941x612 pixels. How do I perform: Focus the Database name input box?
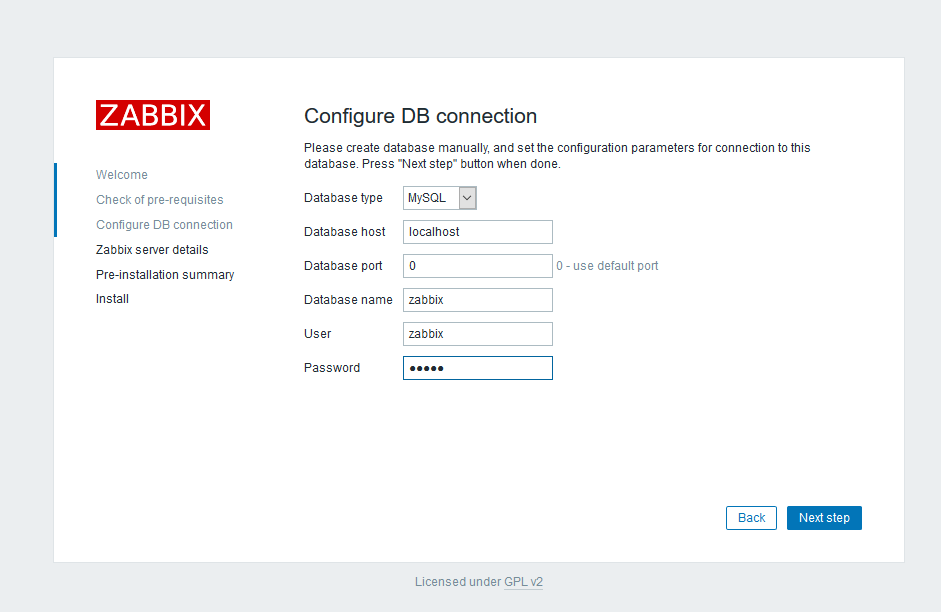click(x=477, y=300)
